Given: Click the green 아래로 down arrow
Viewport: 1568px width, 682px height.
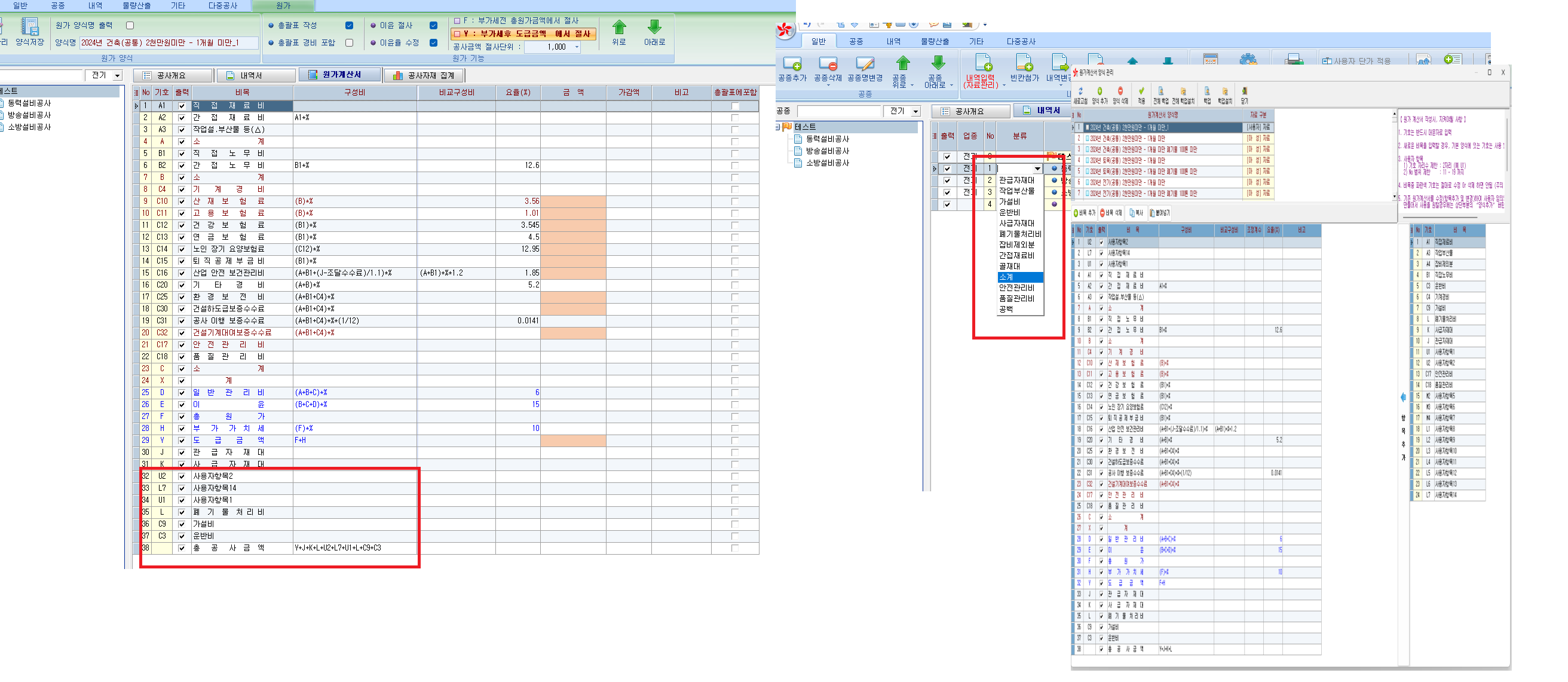Looking at the screenshot, I should [x=654, y=27].
